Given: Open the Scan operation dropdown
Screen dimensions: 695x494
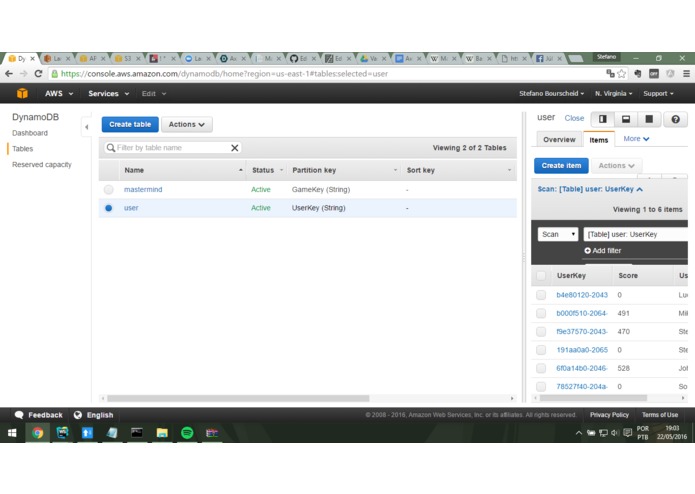Looking at the screenshot, I should coord(558,234).
